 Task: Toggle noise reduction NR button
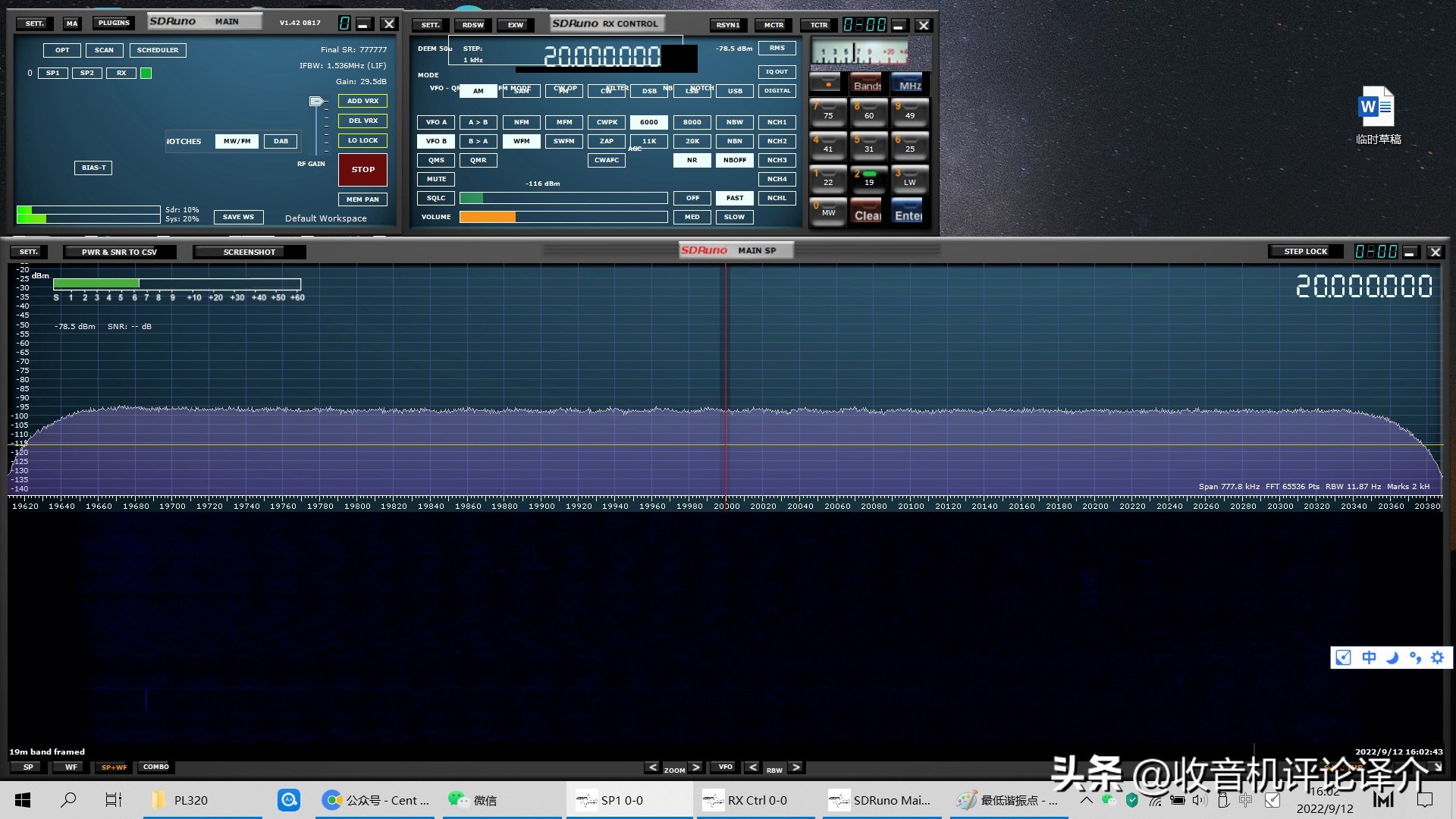click(692, 160)
